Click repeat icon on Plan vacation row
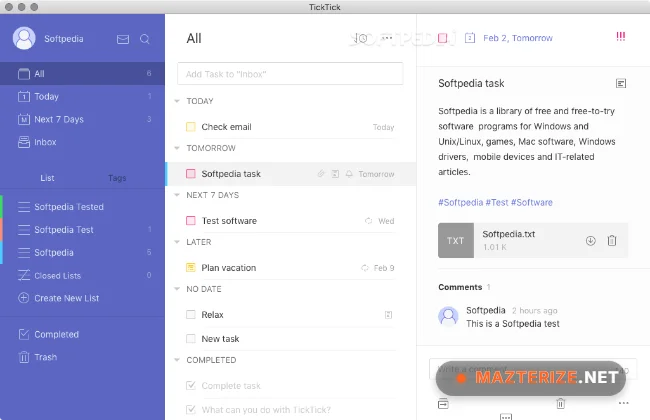The image size is (650, 420). 365,268
